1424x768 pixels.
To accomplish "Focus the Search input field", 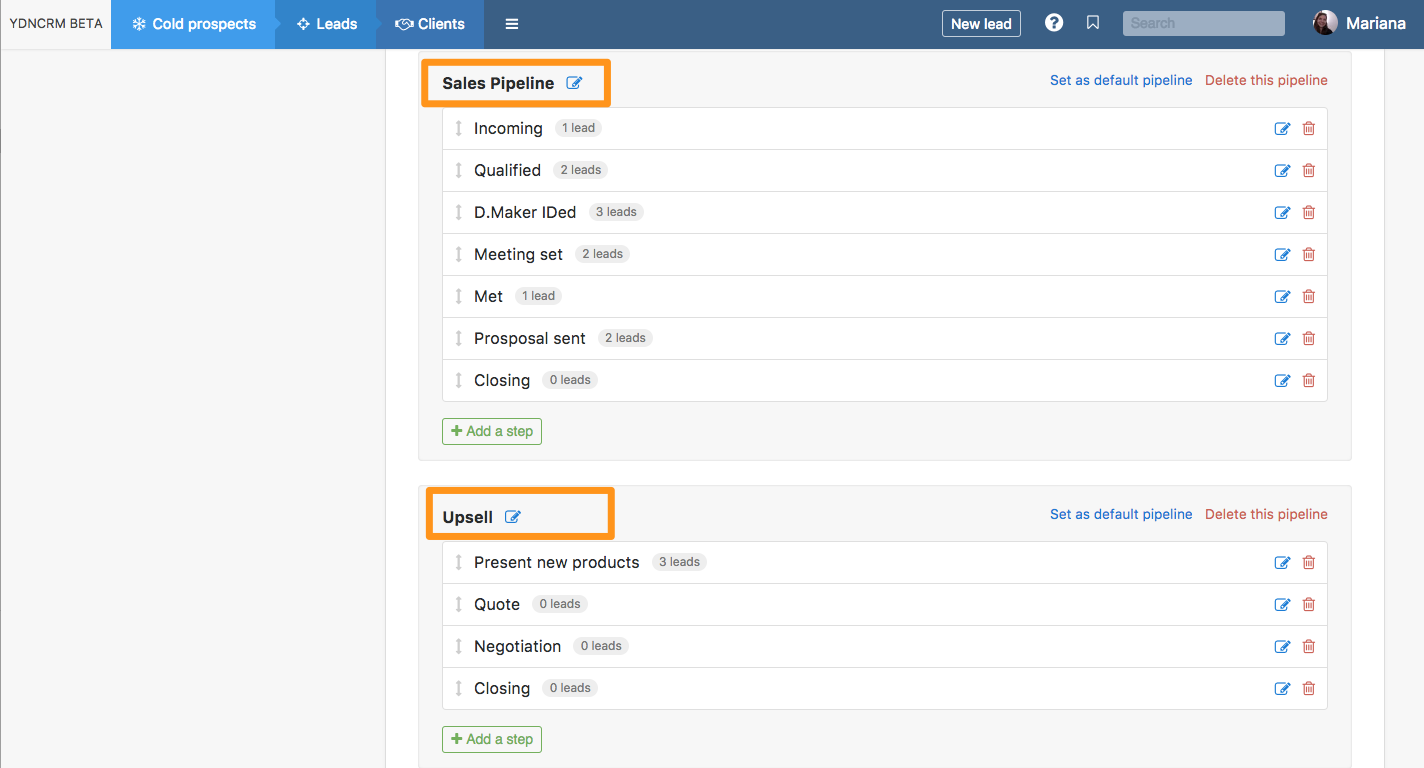I will [1203, 23].
